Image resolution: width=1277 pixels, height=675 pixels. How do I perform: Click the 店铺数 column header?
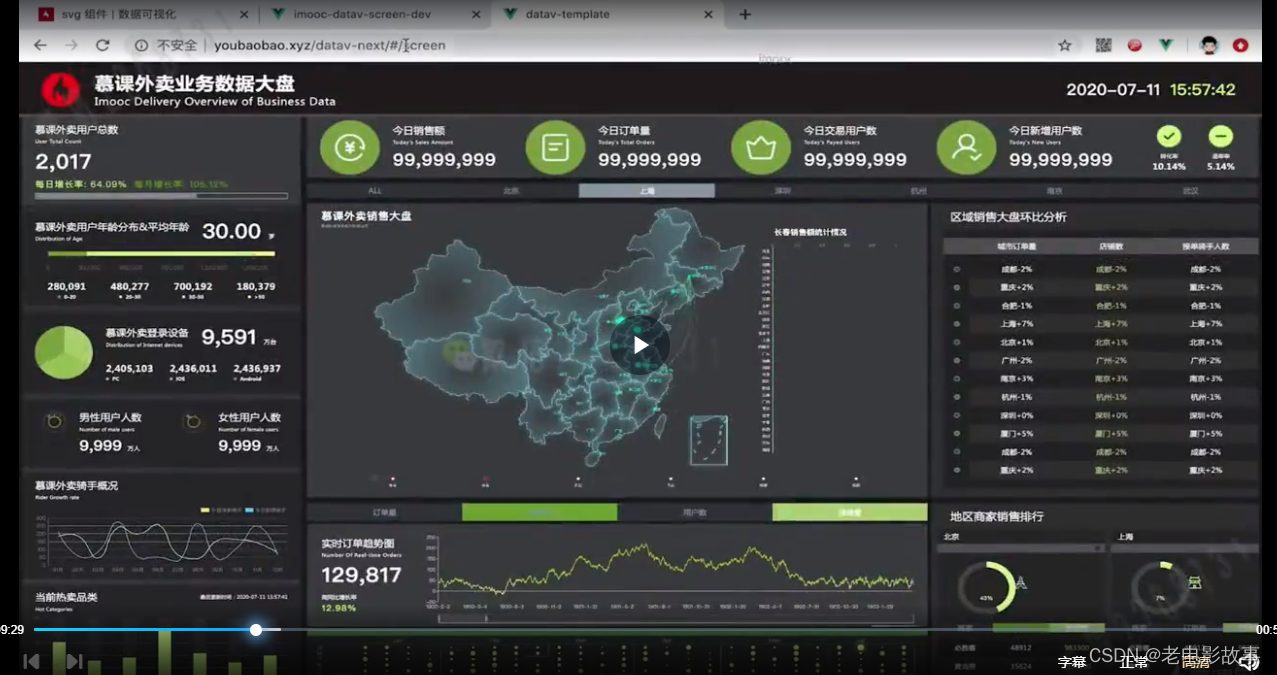1110,246
